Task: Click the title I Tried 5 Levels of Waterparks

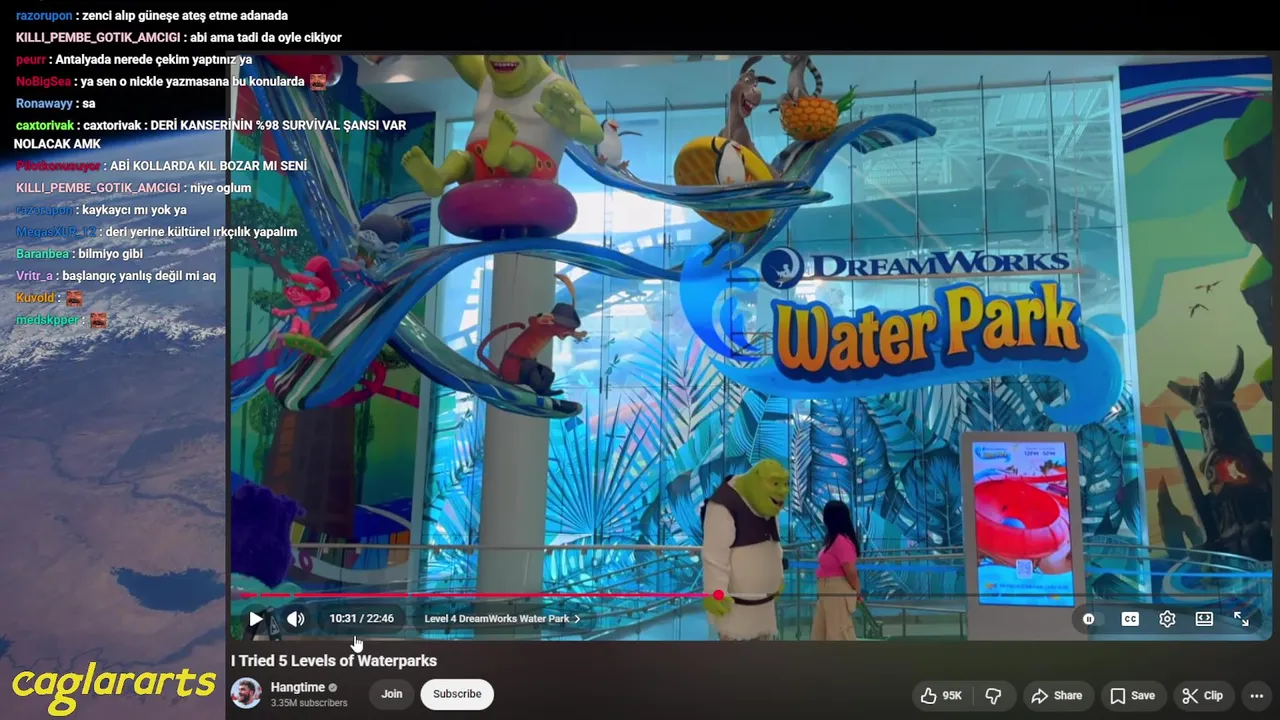Action: tap(334, 661)
